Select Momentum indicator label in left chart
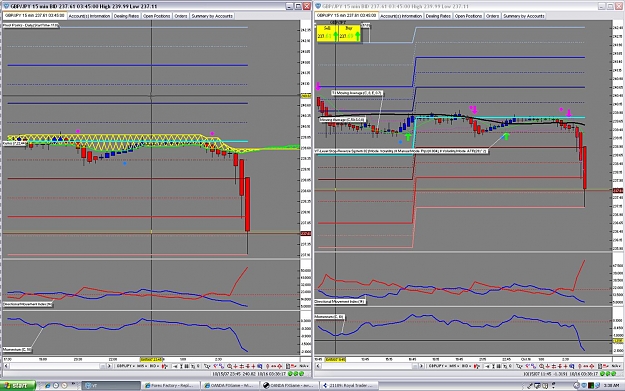Image resolution: width=625 pixels, height=391 pixels. point(17,350)
